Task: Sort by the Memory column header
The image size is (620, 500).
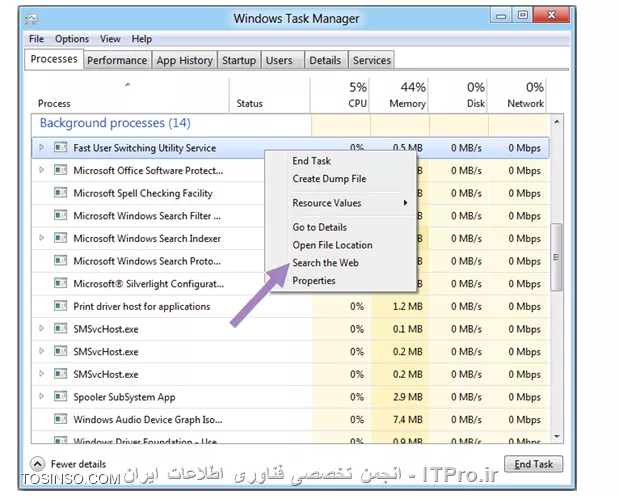Action: click(408, 104)
